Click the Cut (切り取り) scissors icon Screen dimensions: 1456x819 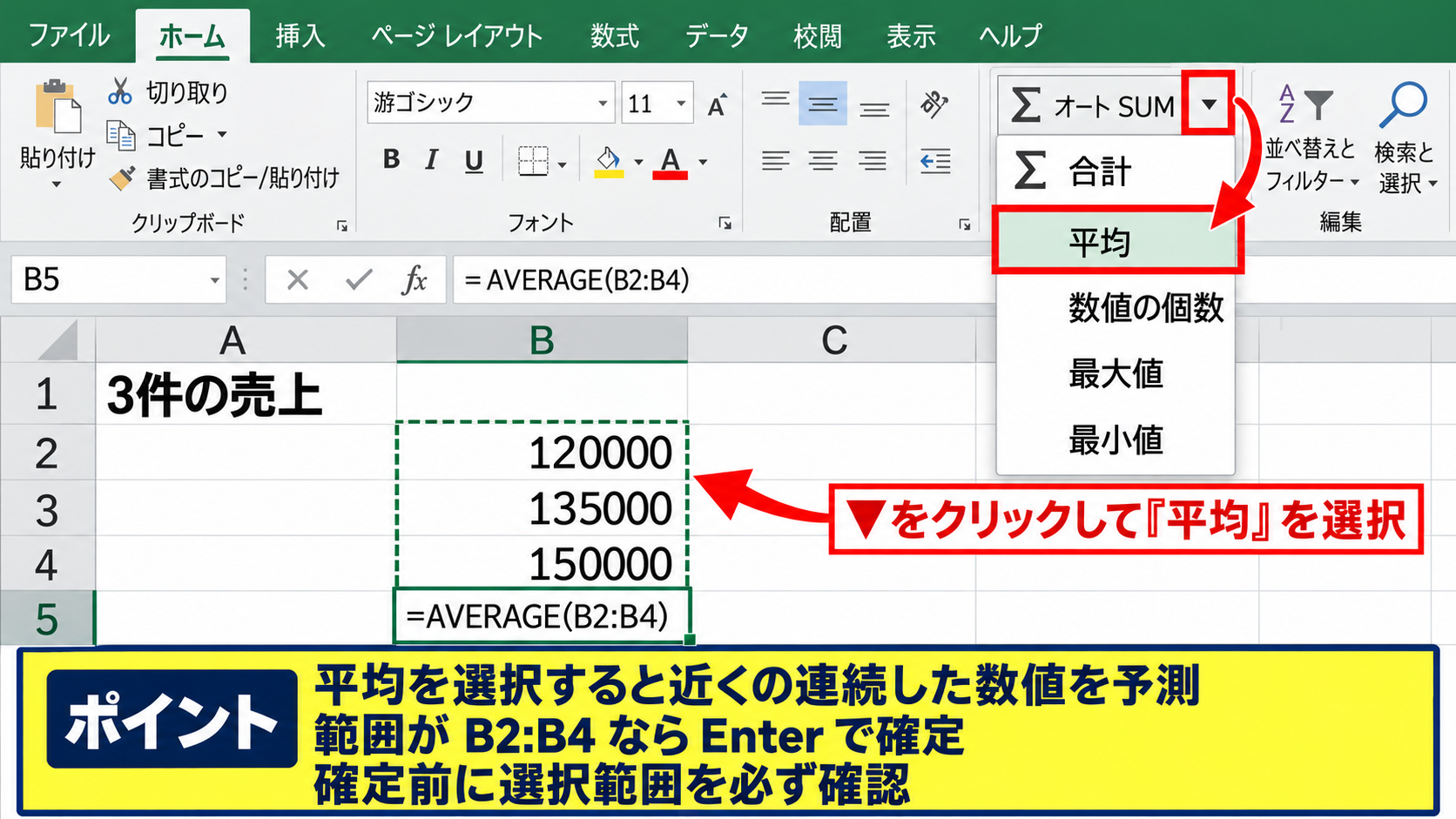click(x=120, y=91)
